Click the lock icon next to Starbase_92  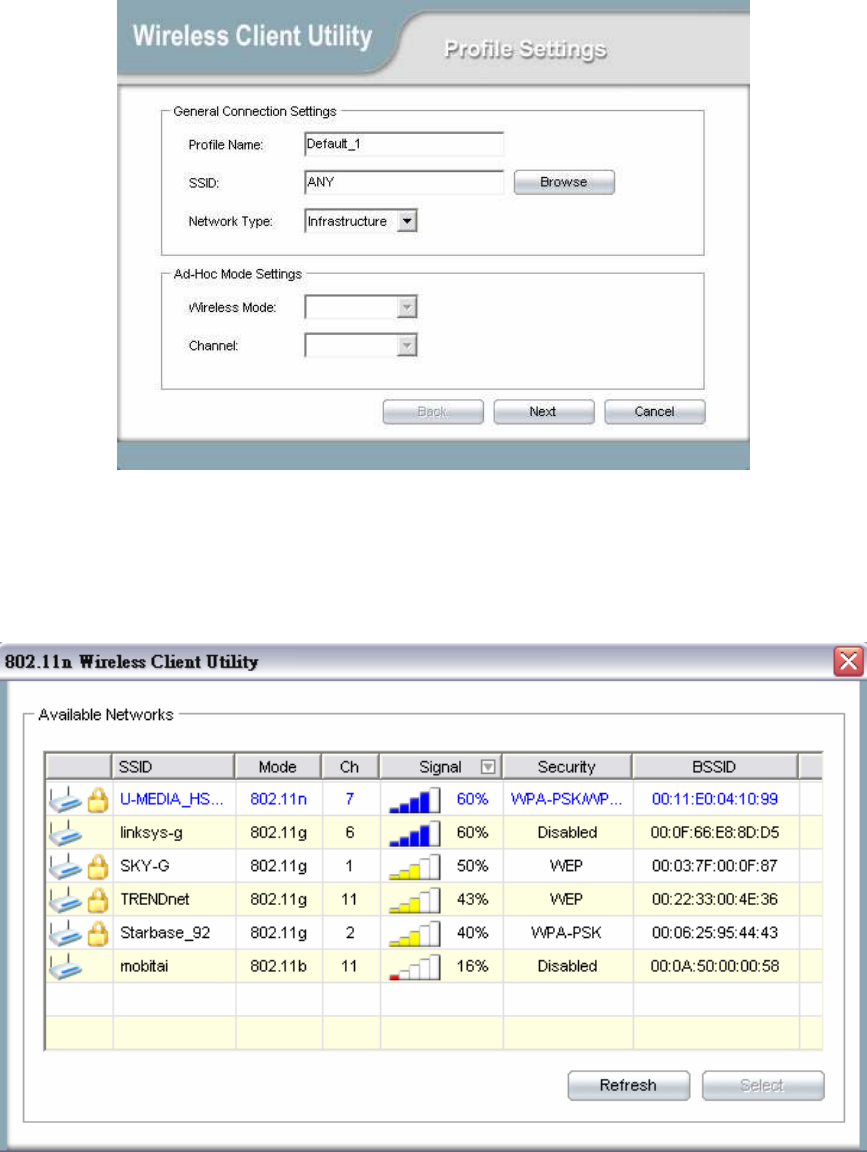coord(98,934)
